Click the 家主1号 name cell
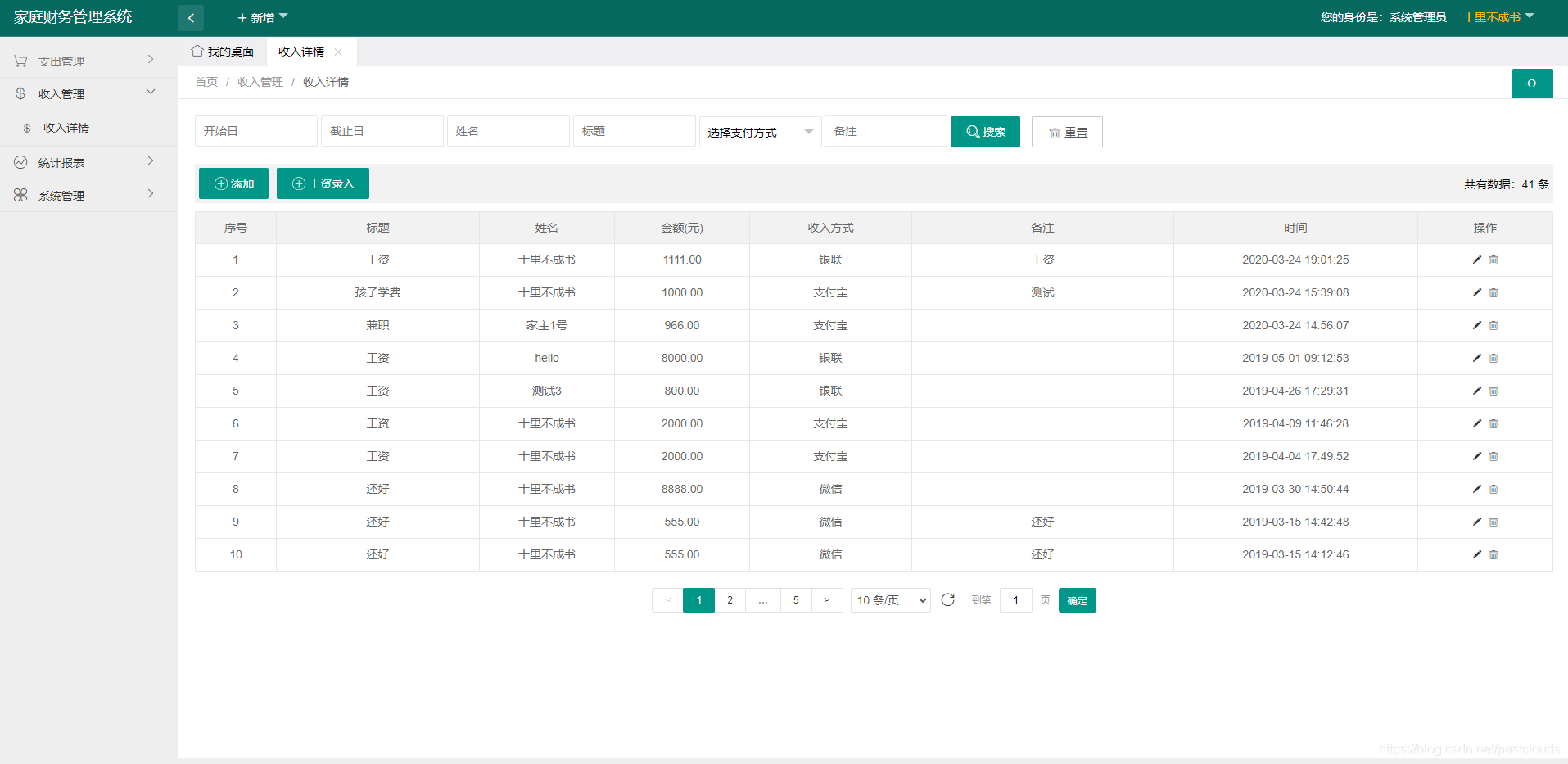The height and width of the screenshot is (764, 1568). click(547, 325)
